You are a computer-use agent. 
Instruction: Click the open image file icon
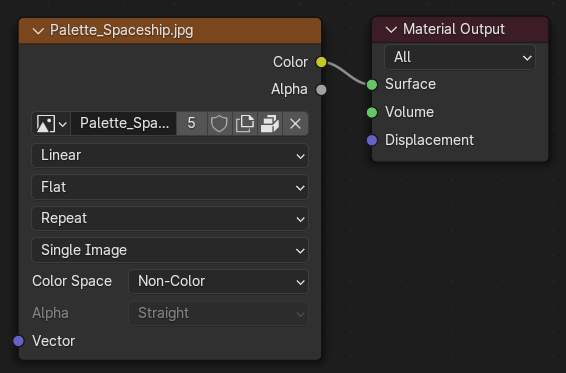point(270,124)
